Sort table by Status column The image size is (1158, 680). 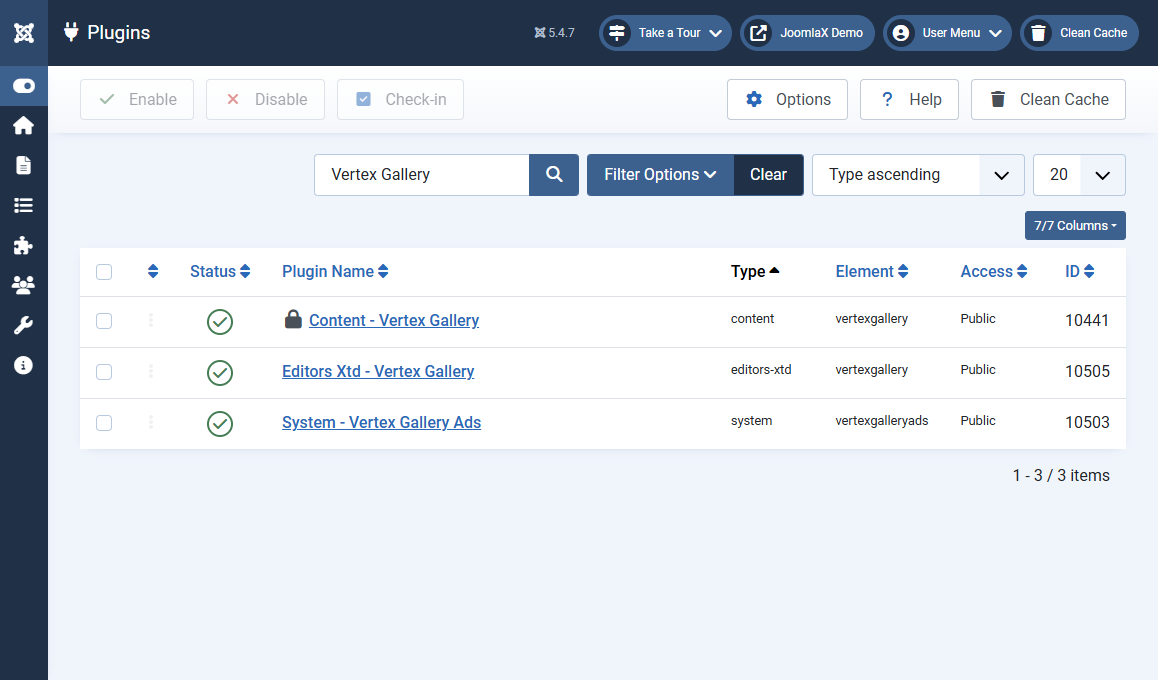tap(220, 272)
